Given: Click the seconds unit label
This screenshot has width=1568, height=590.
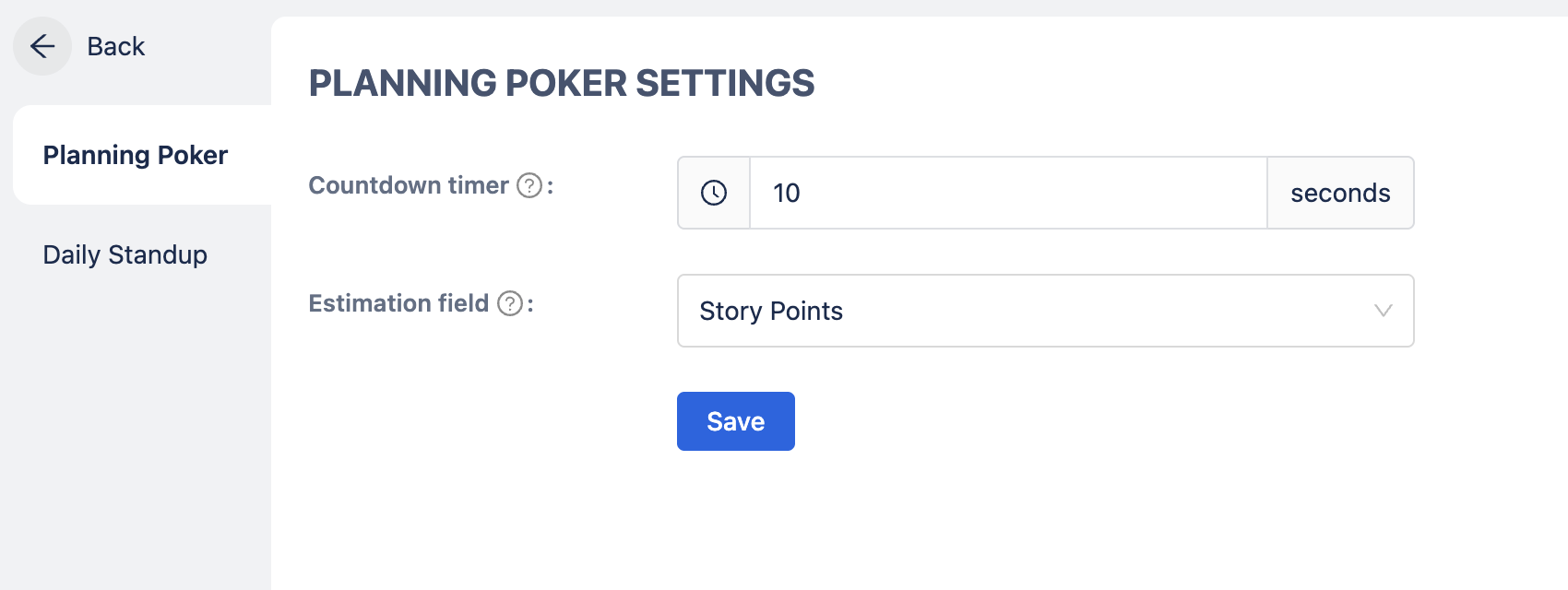Looking at the screenshot, I should click(1340, 193).
